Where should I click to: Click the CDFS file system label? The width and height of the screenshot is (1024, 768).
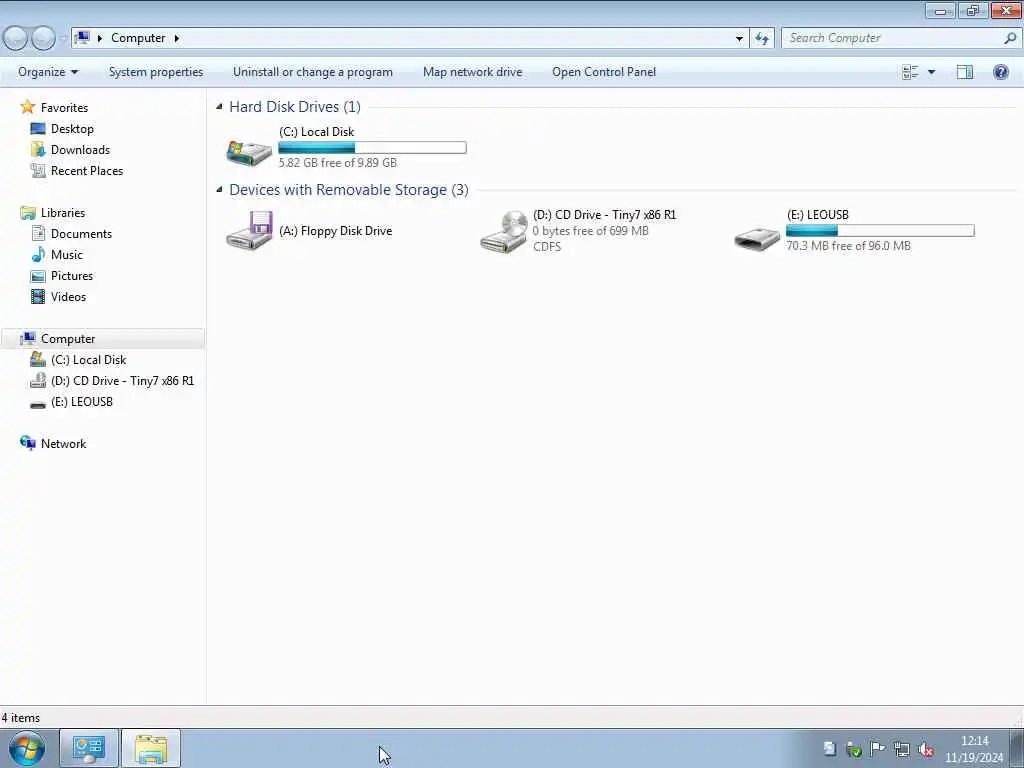tap(547, 246)
